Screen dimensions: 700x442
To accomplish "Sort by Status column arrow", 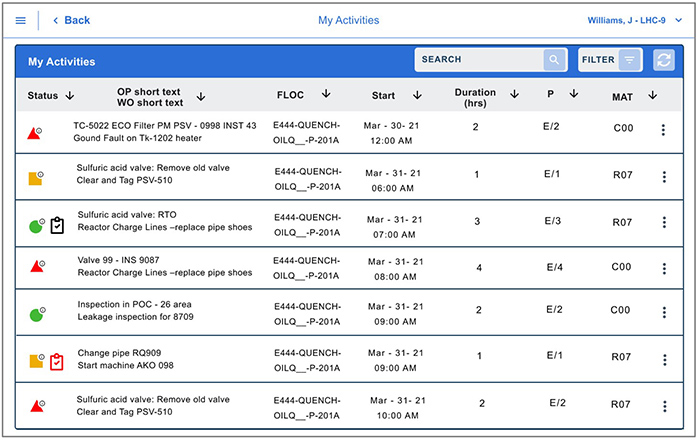I will 69,96.
